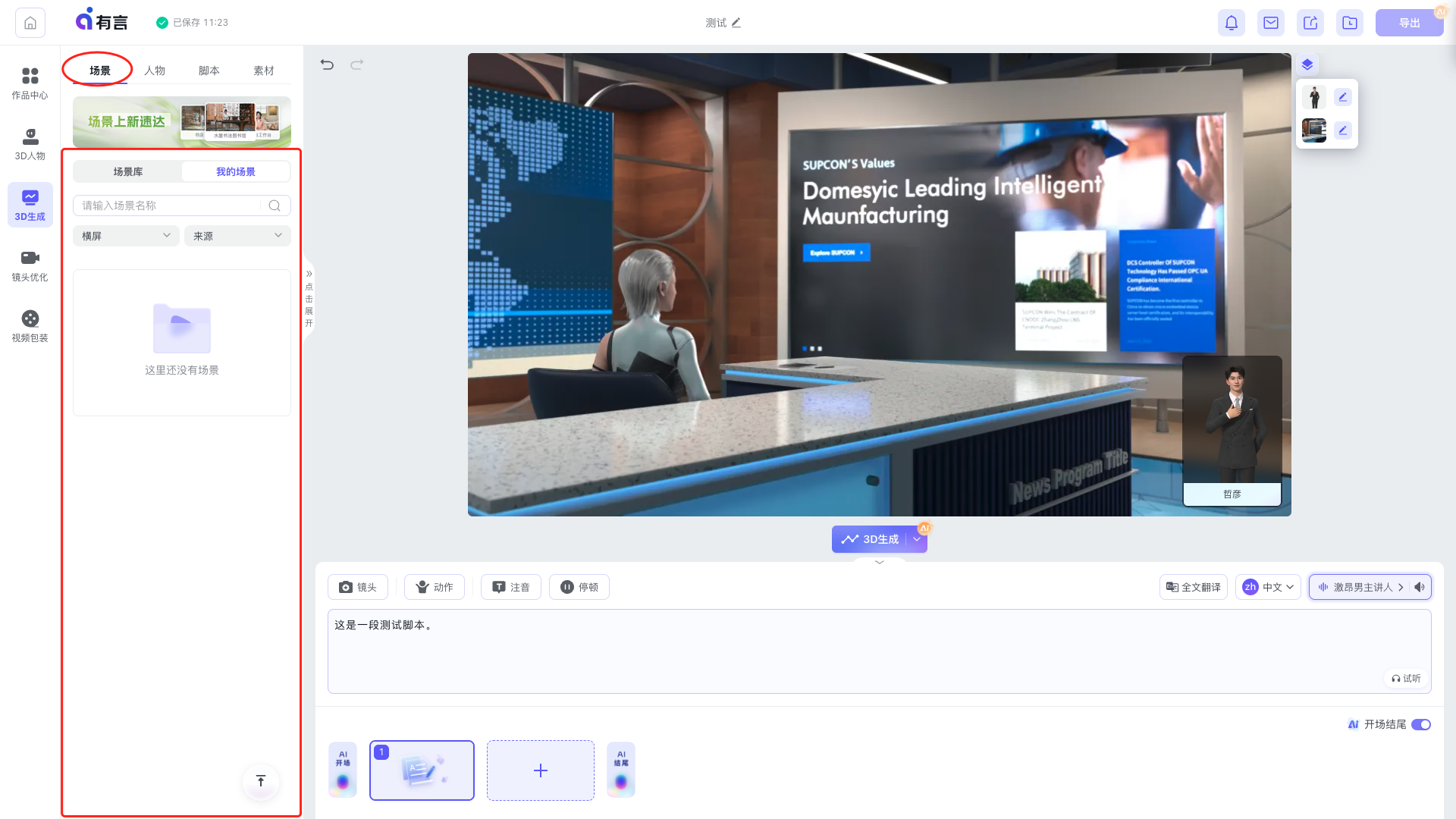Click the 3D生成 generate button
This screenshot has width=1456, height=819.
870,539
